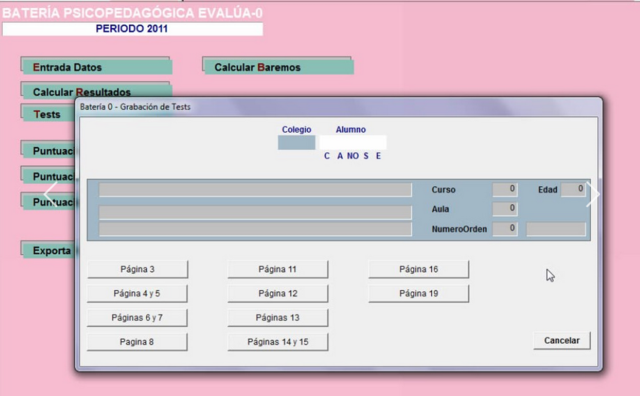Click the C A NO S E label
The image size is (640, 396).
point(353,156)
